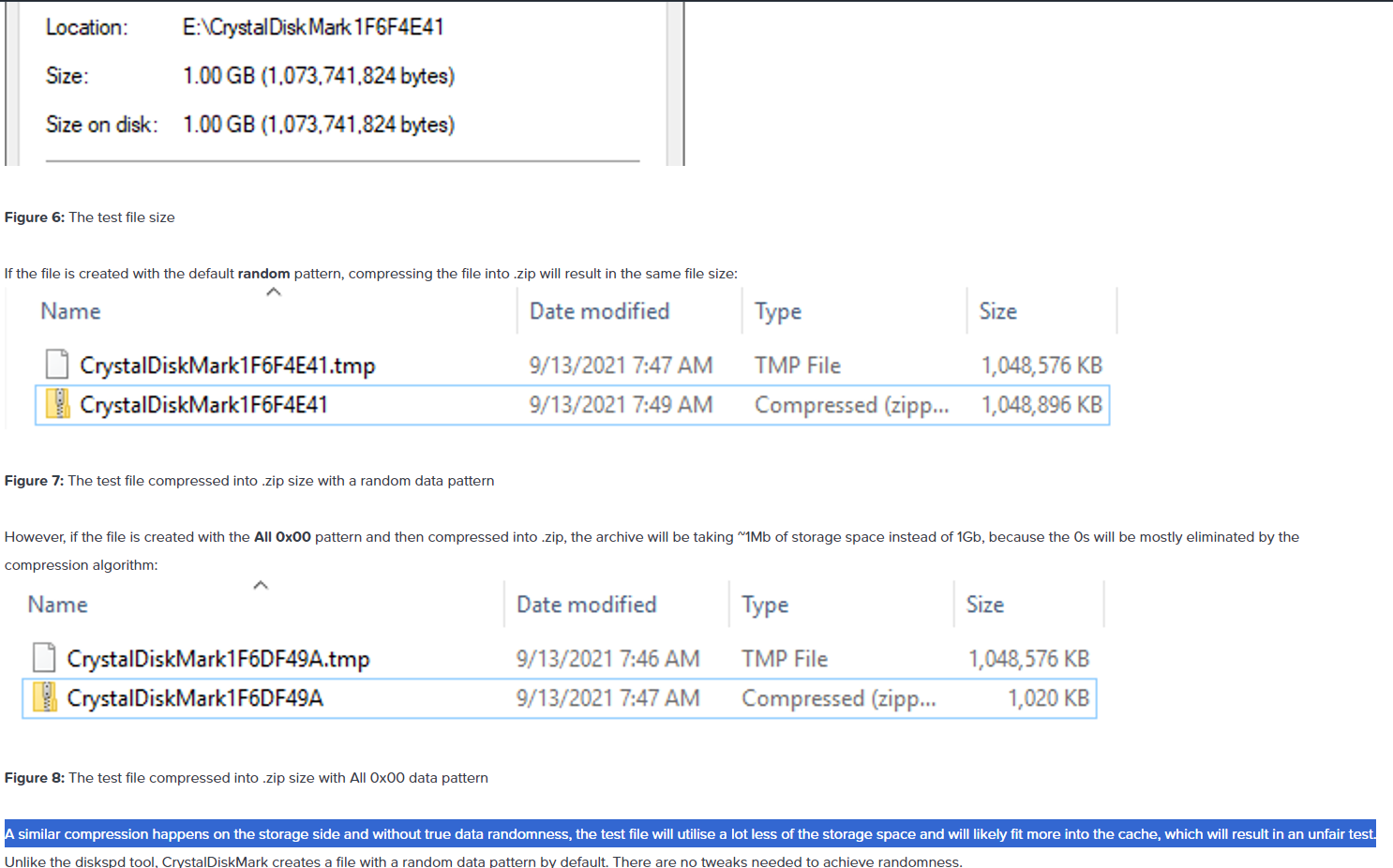Click the Figure 8 caption text
The height and width of the screenshot is (868, 1393).
point(247,778)
